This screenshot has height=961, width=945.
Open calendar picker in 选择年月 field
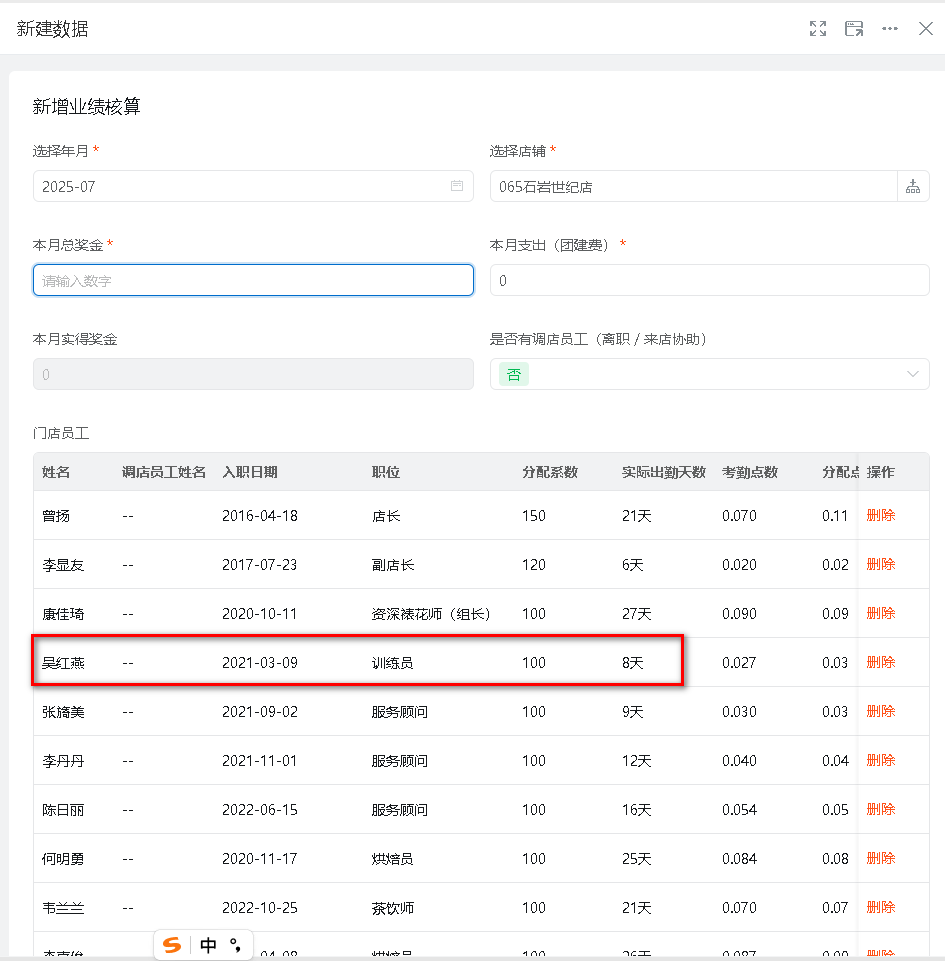pos(457,186)
